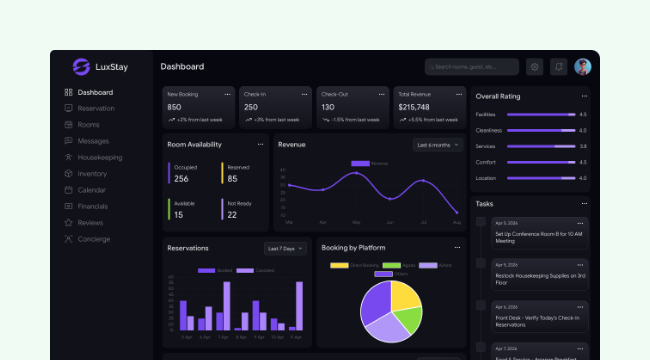The width and height of the screenshot is (650, 360).
Task: Check the Front Desk Verify task
Action: (x=481, y=306)
